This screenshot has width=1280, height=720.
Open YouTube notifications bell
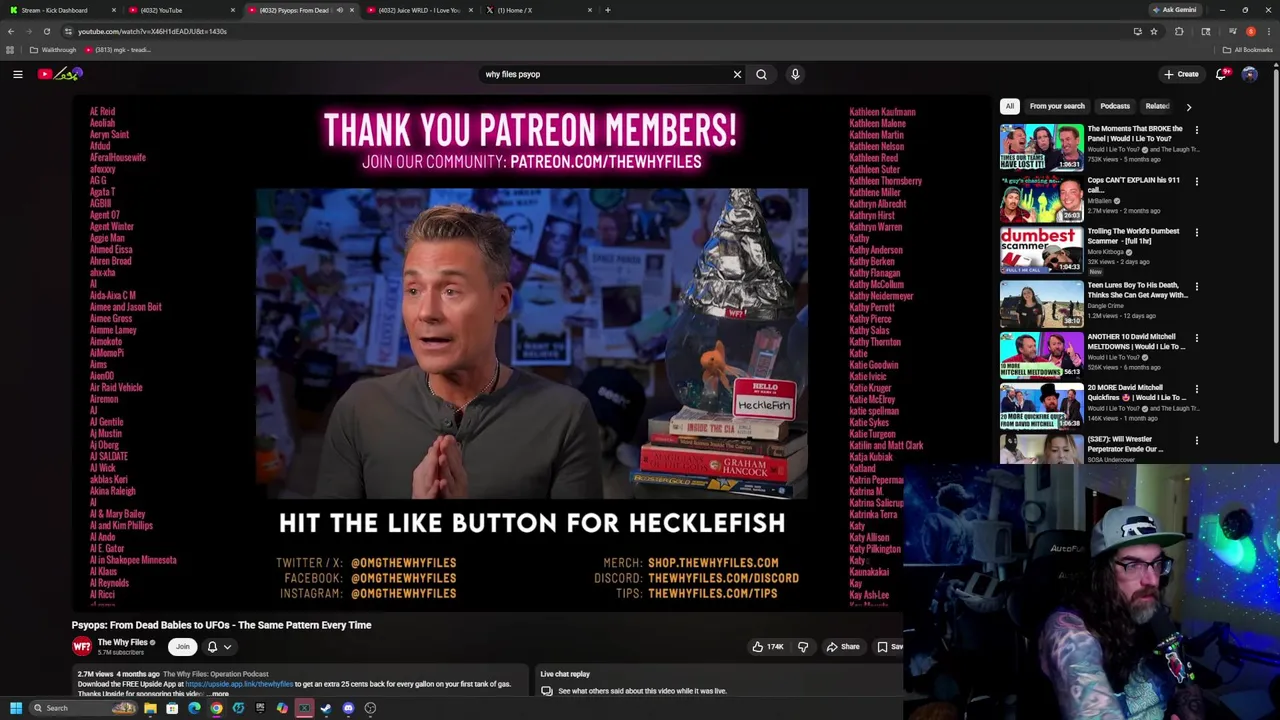tap(1221, 74)
